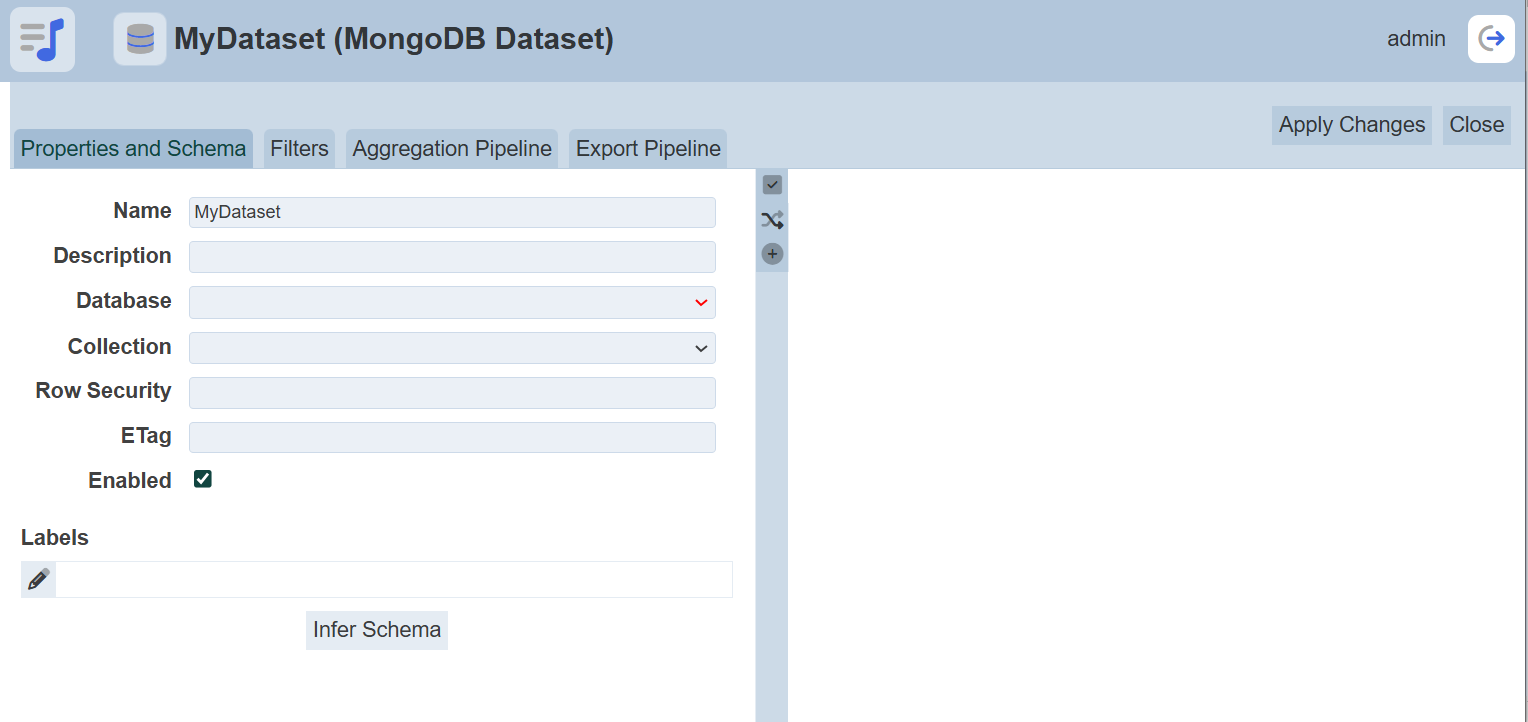Click the shuffle icon on side toolbar
1528x722 pixels.
[771, 219]
